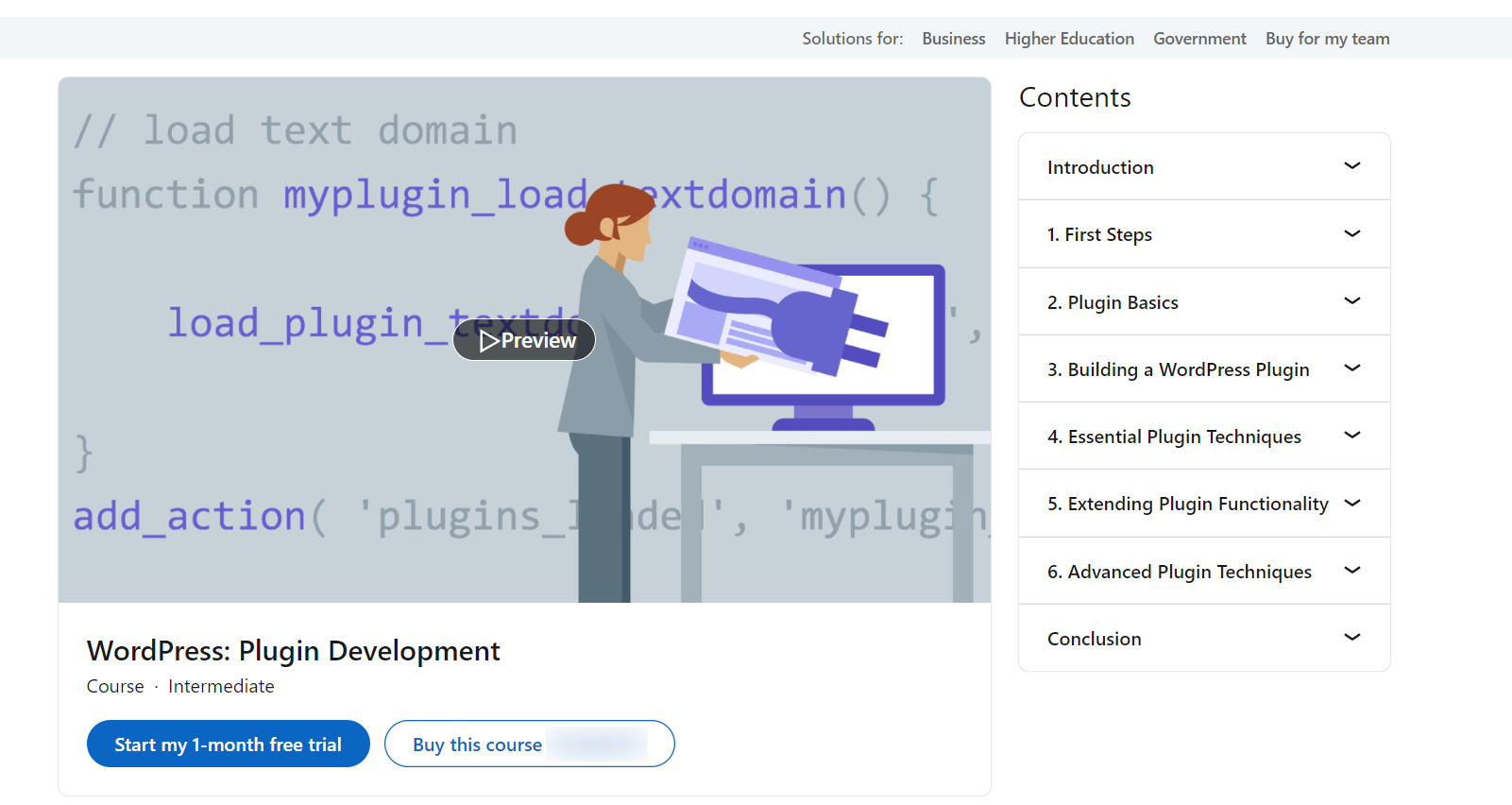Expand 3. Building a WordPress Plugin chevron
The image size is (1512, 805).
1352,368
